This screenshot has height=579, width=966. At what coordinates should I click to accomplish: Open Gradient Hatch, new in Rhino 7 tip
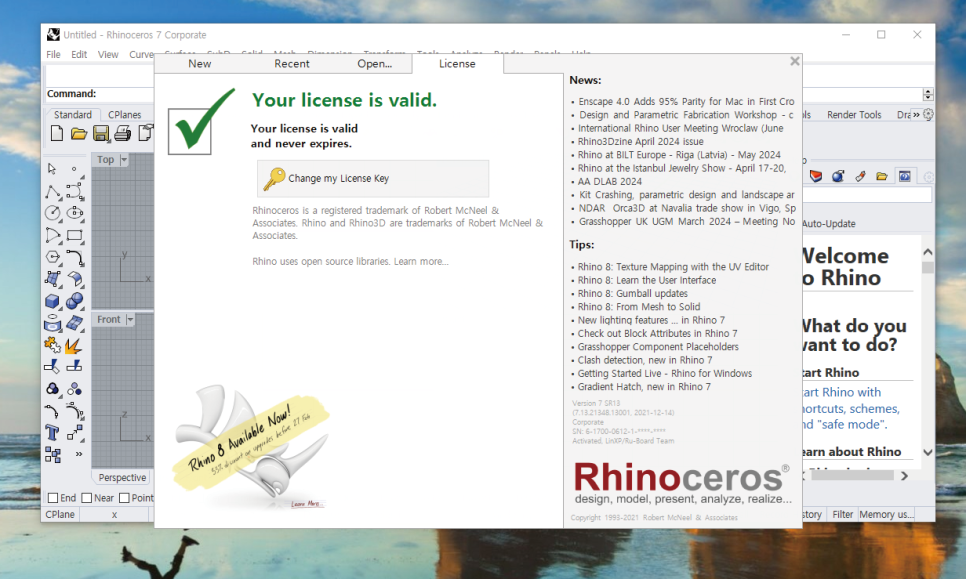pos(644,387)
